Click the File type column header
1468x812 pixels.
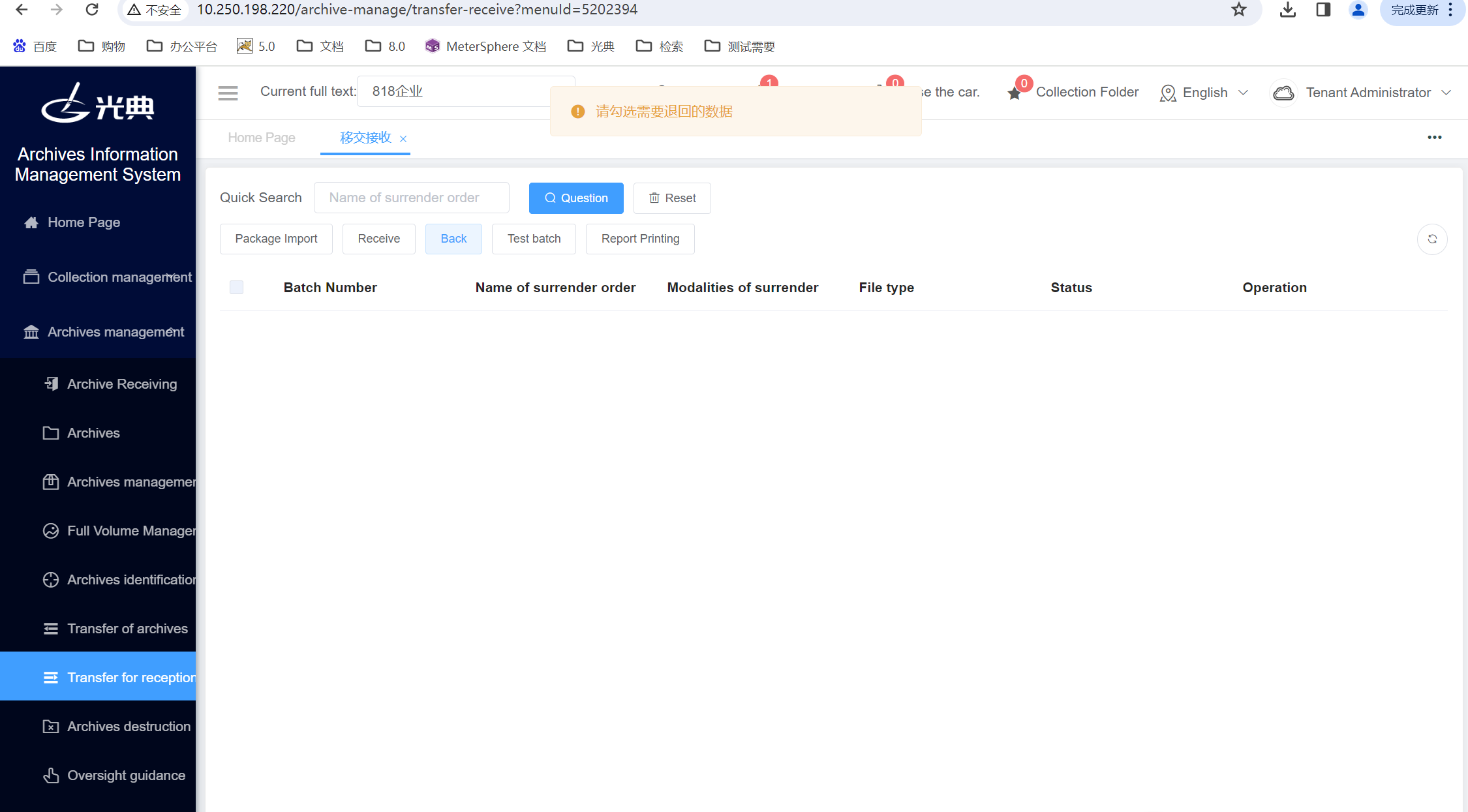pos(886,288)
